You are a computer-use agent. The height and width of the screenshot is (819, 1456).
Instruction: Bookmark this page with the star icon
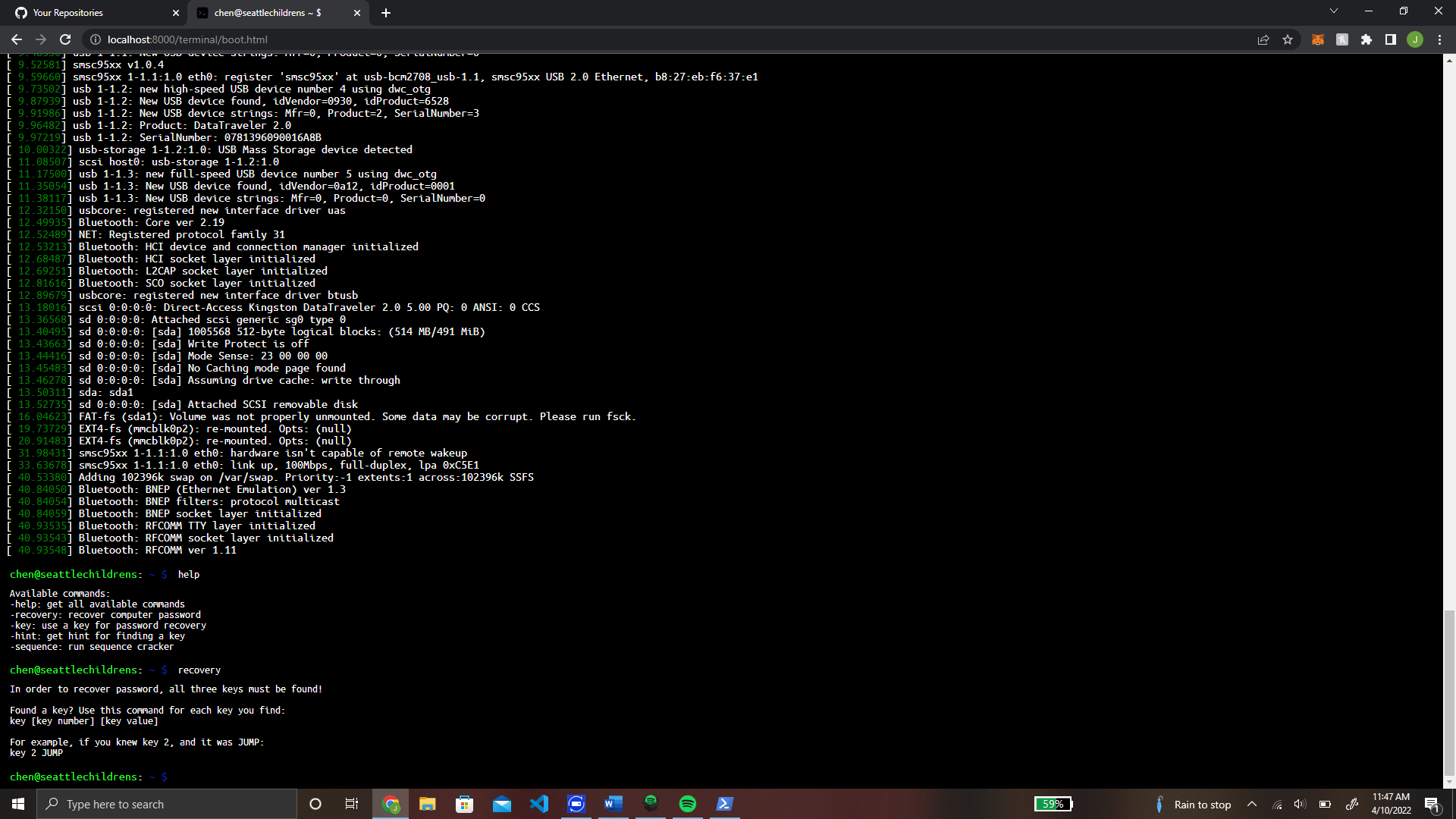[x=1288, y=39]
